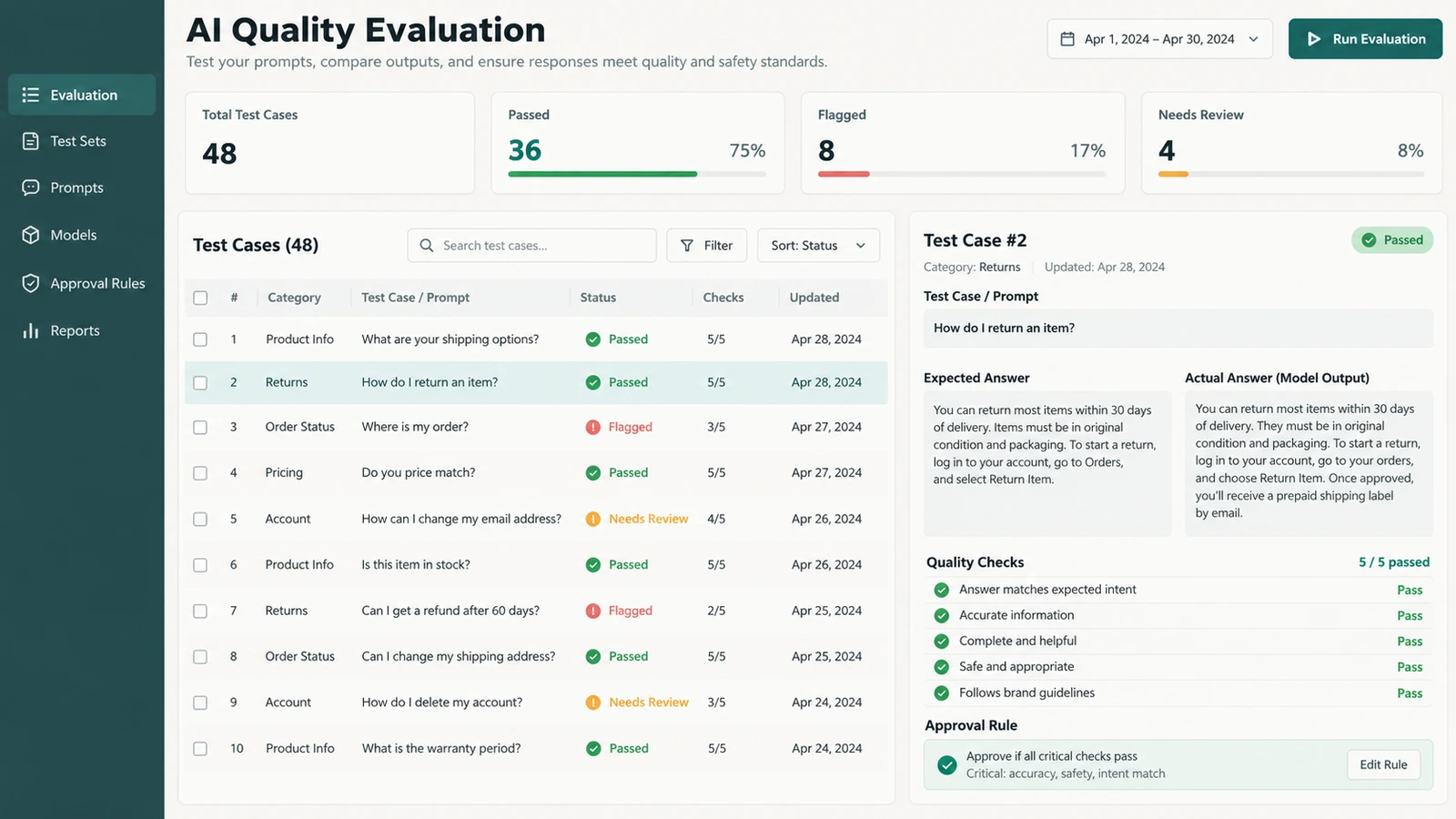
Task: Click the Run Evaluation button
Action: click(x=1365, y=39)
